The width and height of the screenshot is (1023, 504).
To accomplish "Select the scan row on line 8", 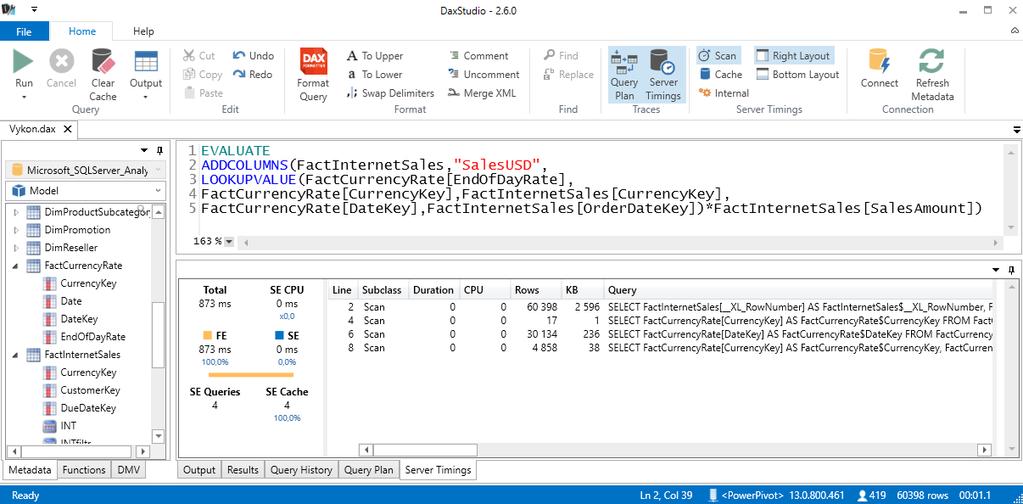I will [x=661, y=348].
